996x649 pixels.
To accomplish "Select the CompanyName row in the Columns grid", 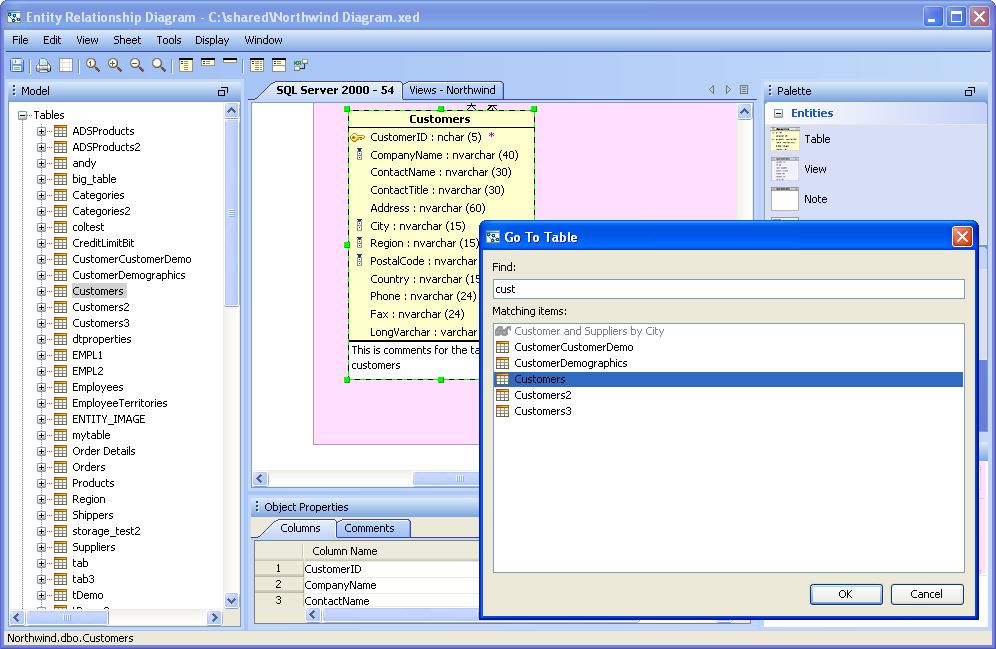I will [x=367, y=585].
